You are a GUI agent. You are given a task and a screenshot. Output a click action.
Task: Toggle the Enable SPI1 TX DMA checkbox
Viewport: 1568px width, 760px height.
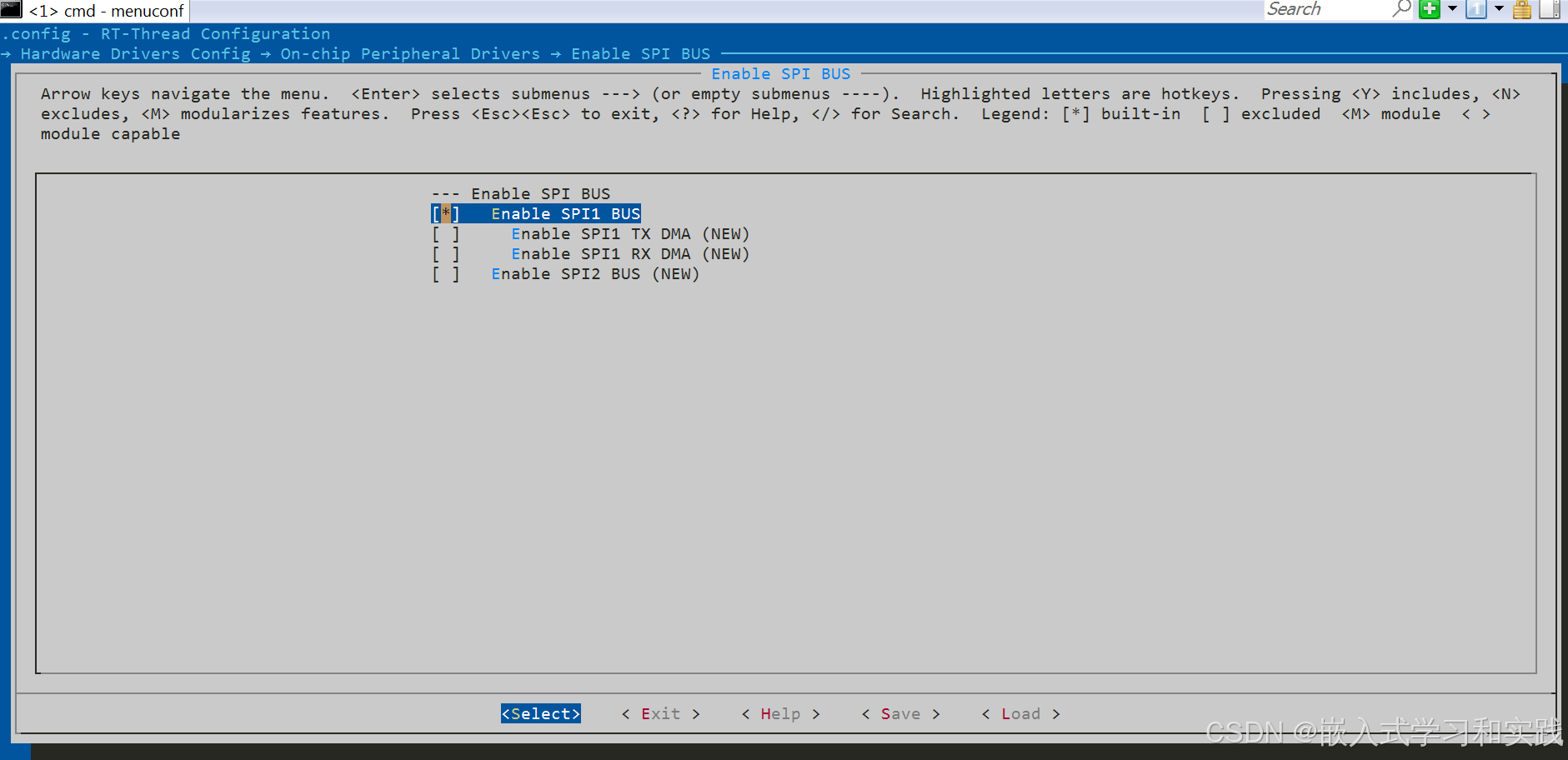(445, 234)
